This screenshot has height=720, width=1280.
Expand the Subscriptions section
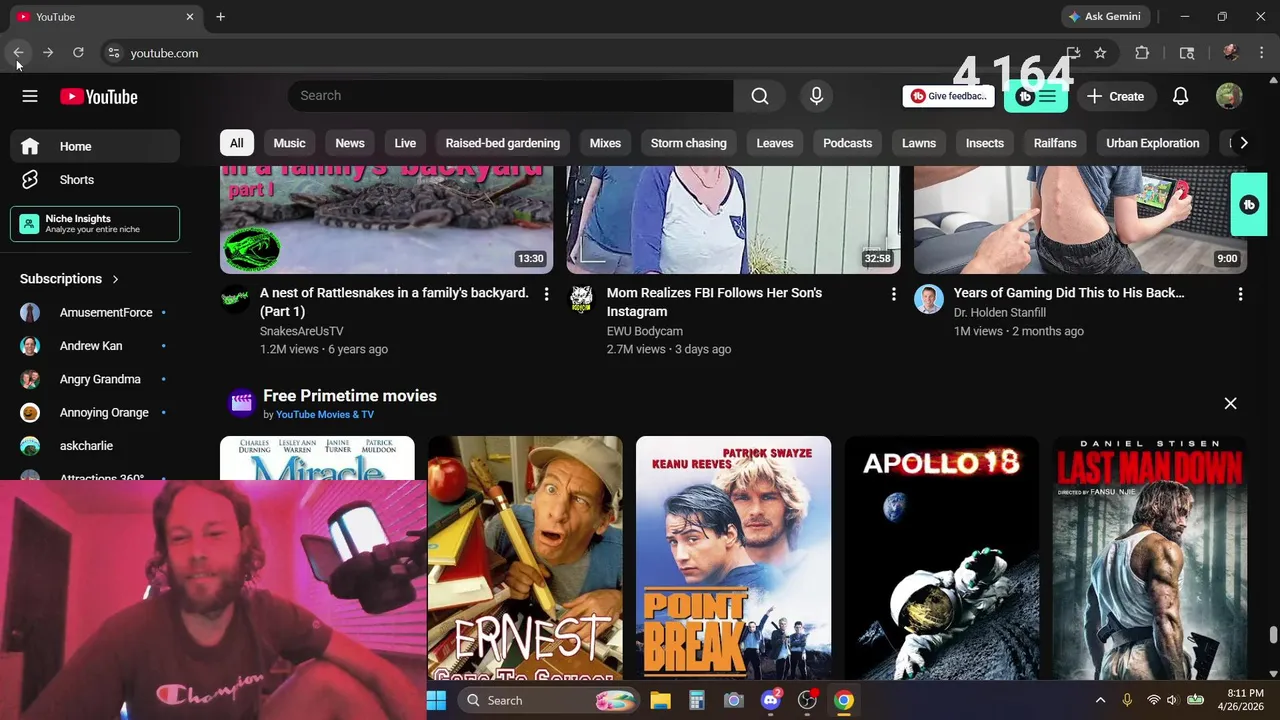click(x=70, y=279)
